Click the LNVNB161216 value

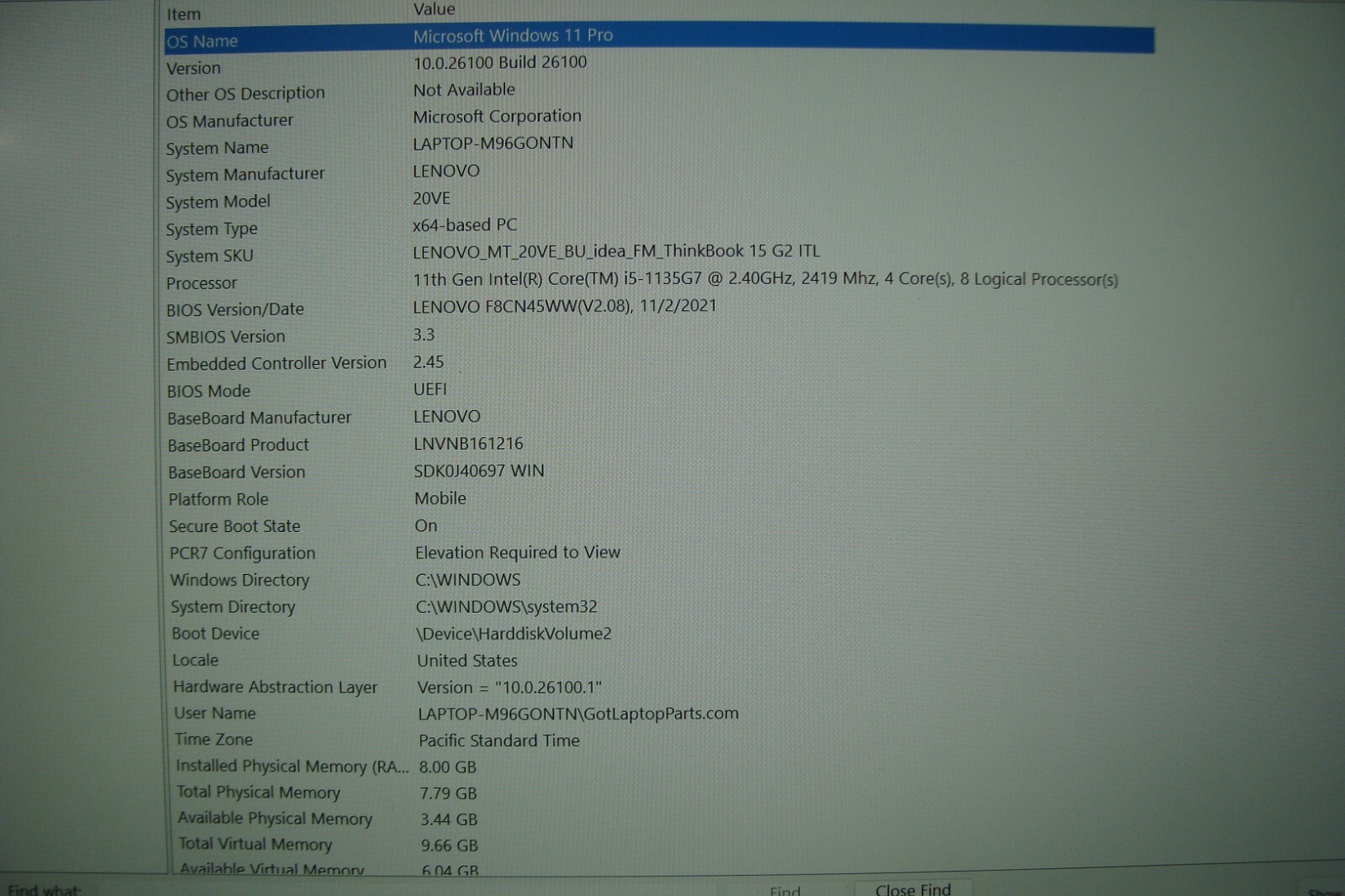(468, 443)
